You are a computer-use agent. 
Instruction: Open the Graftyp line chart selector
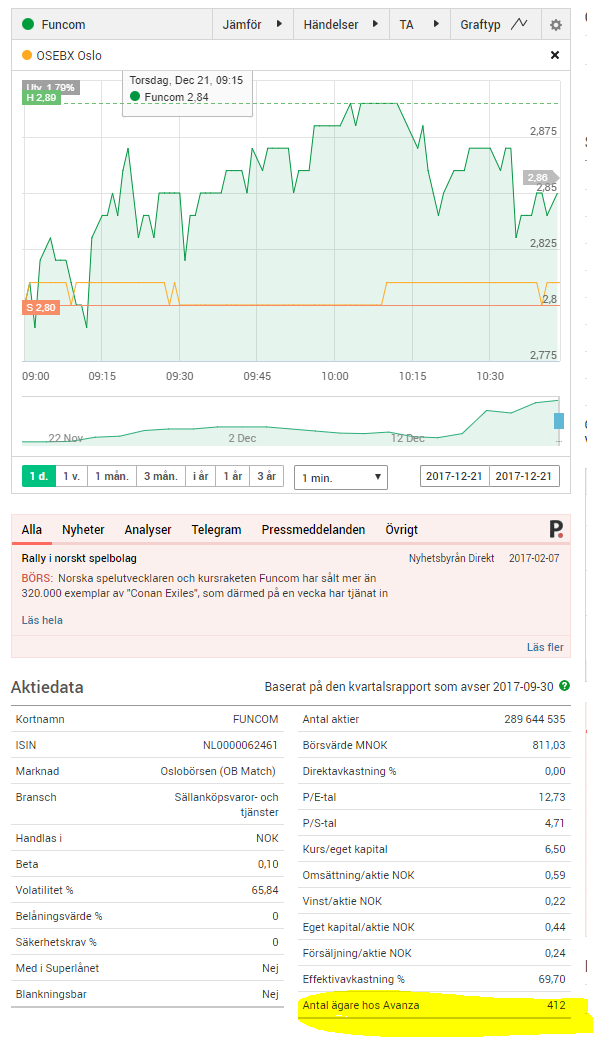[x=495, y=25]
